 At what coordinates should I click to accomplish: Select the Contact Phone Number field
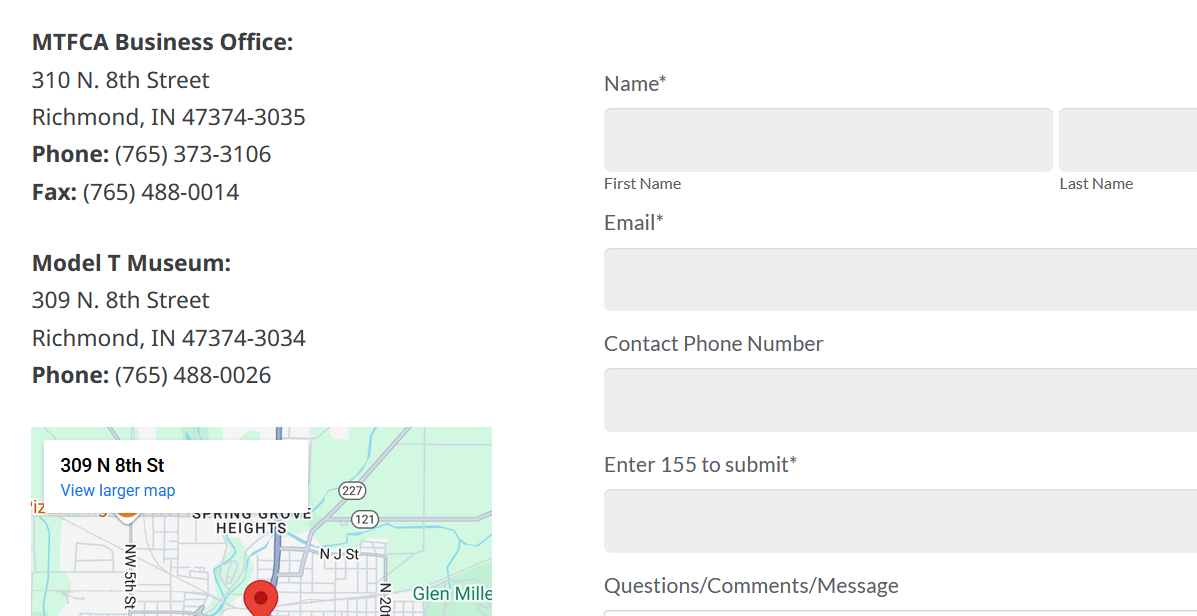(900, 400)
